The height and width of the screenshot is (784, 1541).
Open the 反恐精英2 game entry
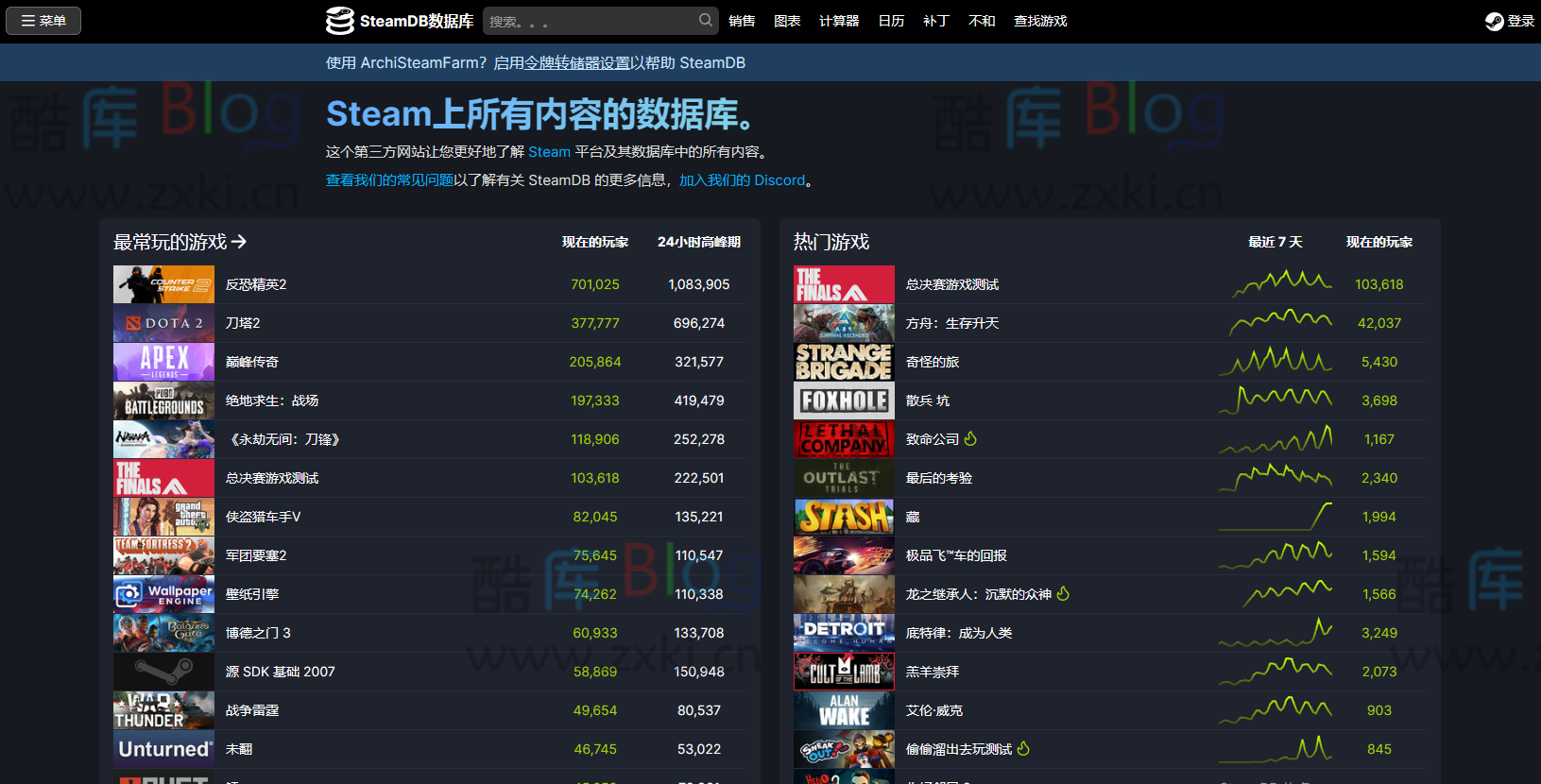click(x=256, y=284)
